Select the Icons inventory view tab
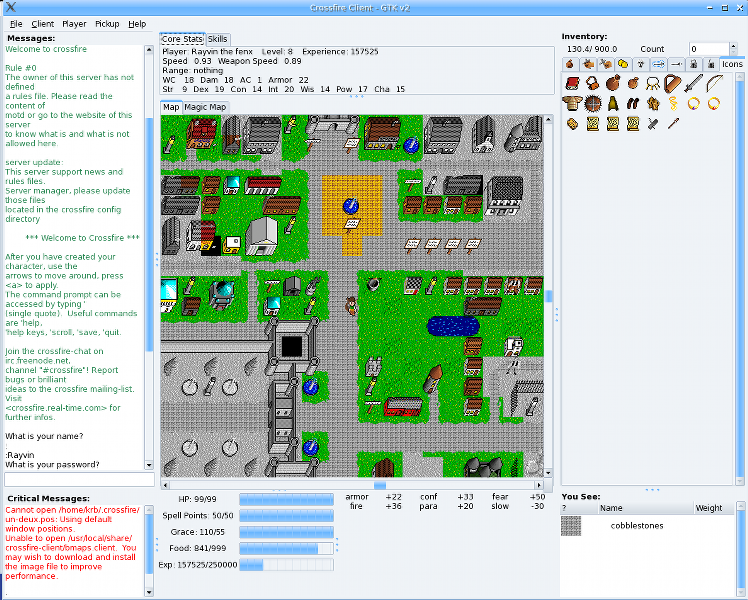748x600 pixels. [x=732, y=64]
